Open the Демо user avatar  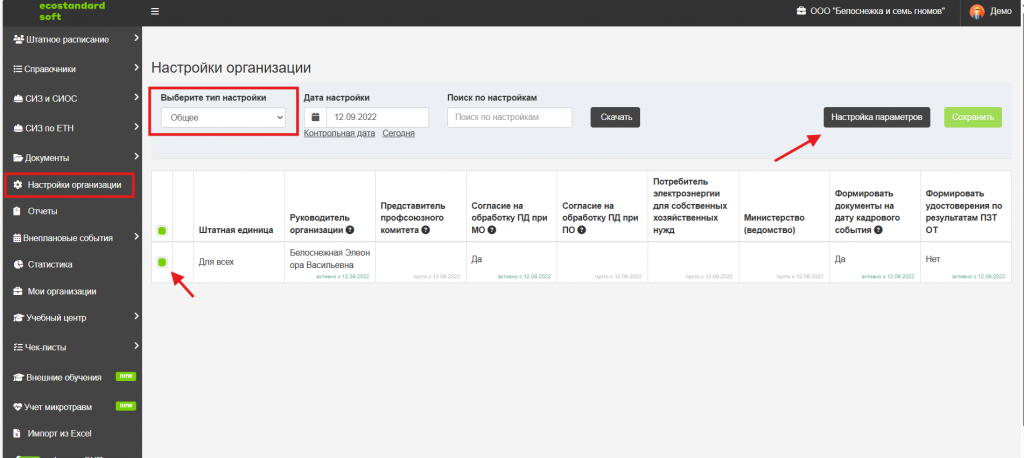tap(977, 11)
